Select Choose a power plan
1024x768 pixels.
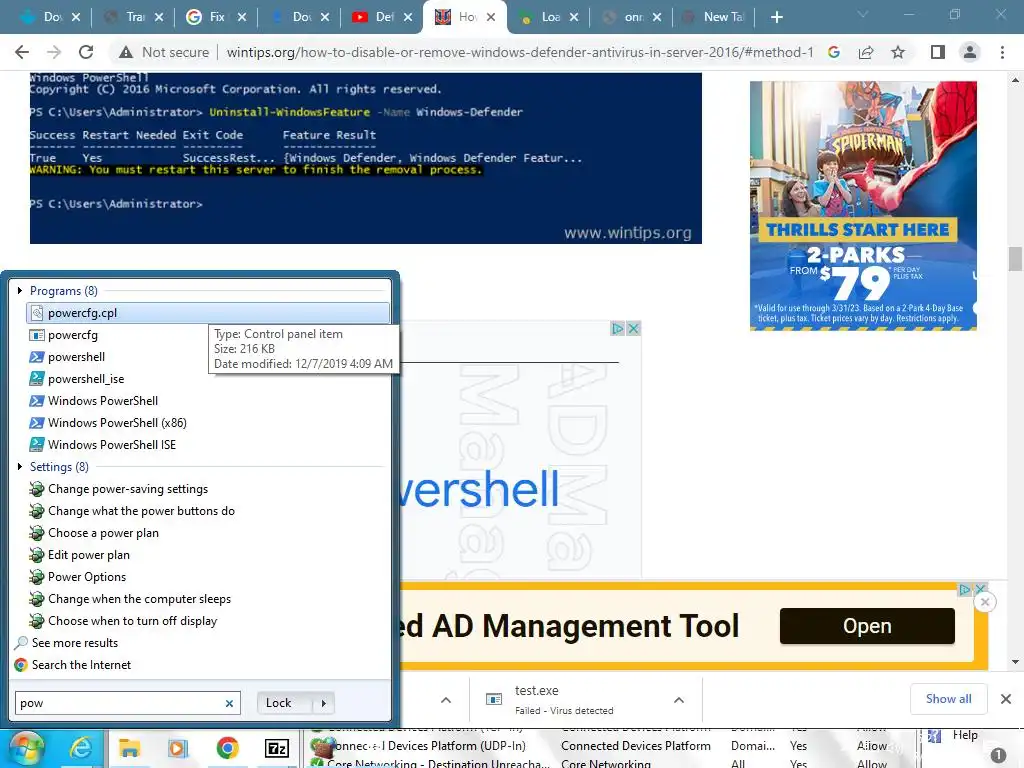(103, 533)
